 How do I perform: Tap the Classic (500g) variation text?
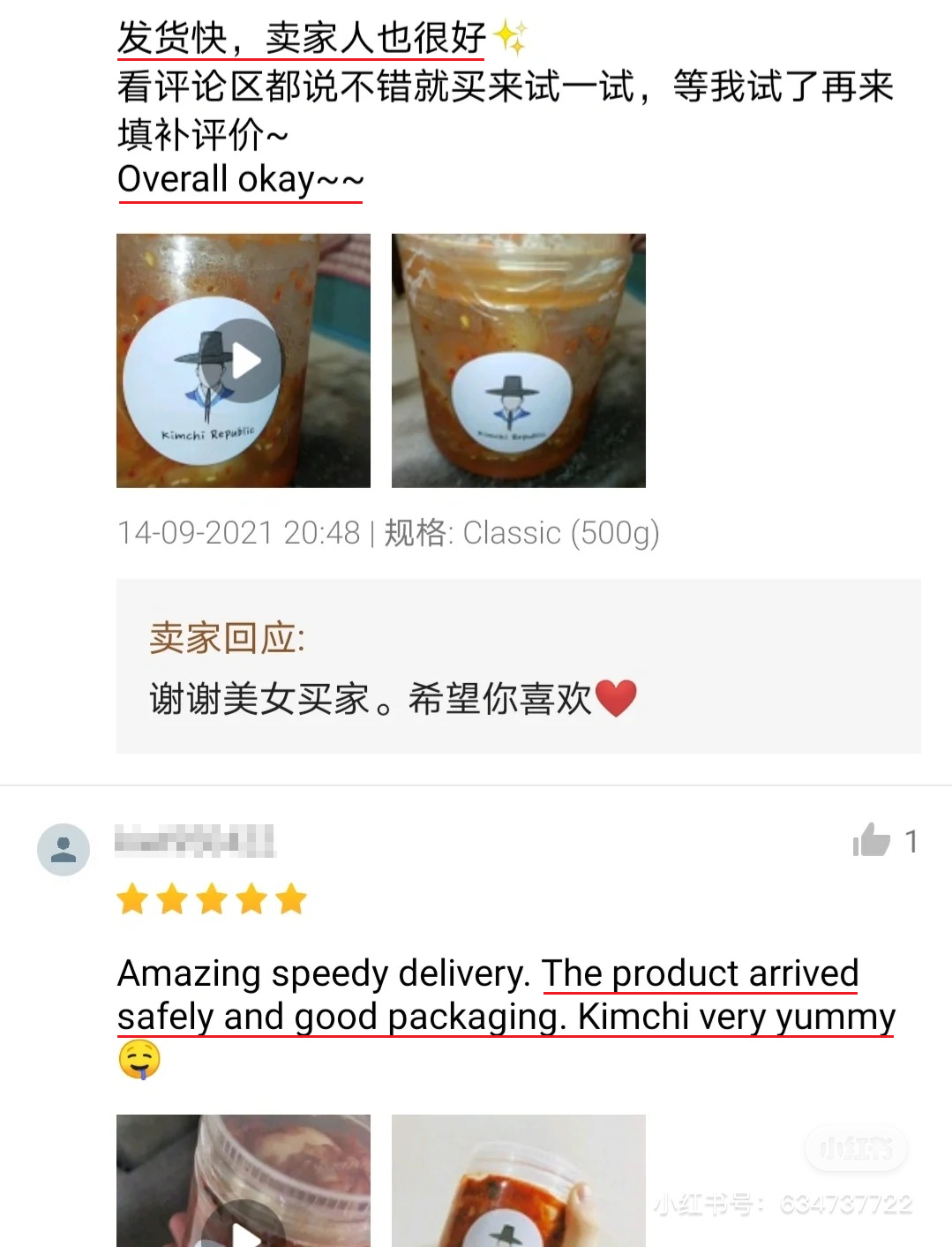(x=561, y=533)
